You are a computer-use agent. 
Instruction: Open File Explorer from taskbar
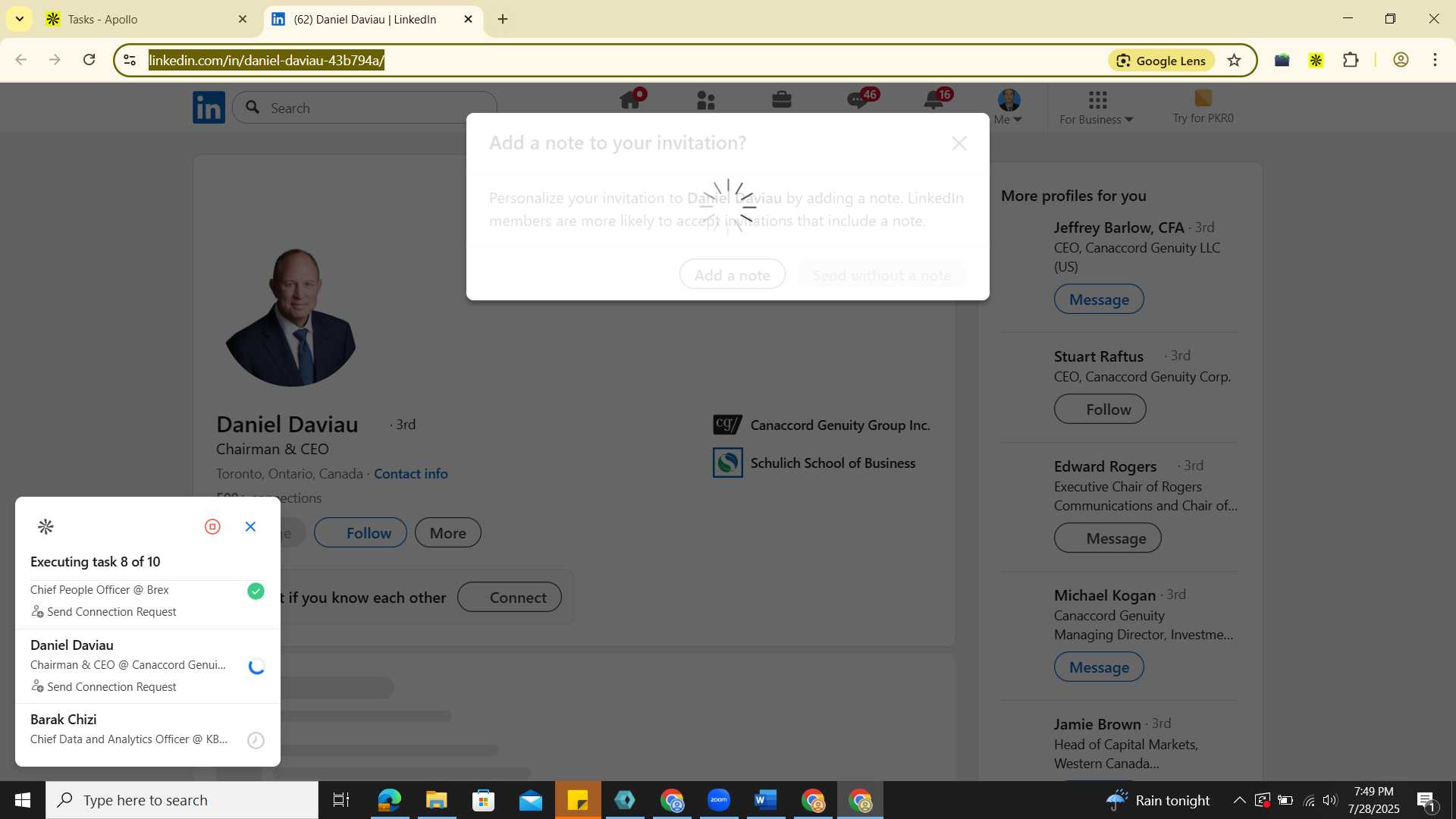point(436,800)
